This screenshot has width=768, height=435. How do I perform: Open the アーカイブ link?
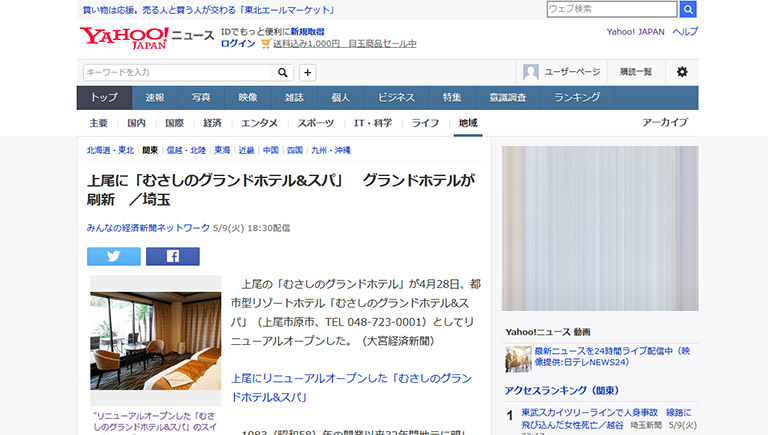tap(665, 122)
